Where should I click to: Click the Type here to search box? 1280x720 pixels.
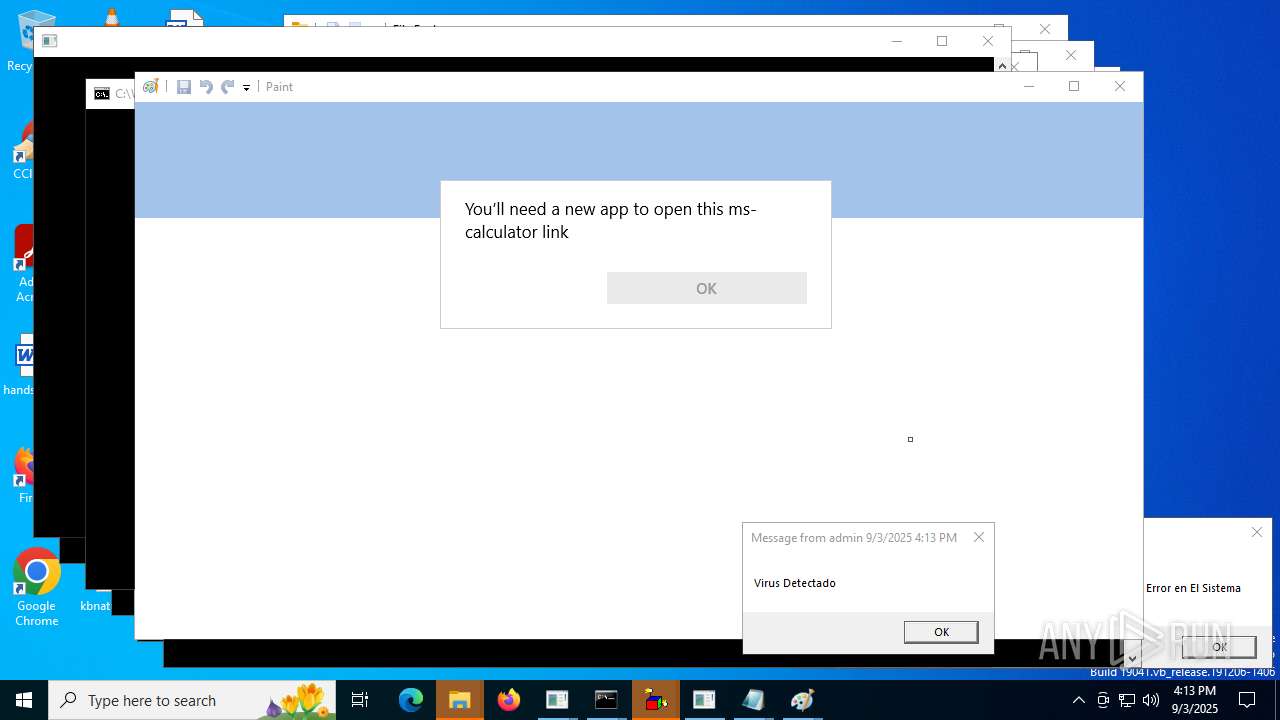click(192, 700)
